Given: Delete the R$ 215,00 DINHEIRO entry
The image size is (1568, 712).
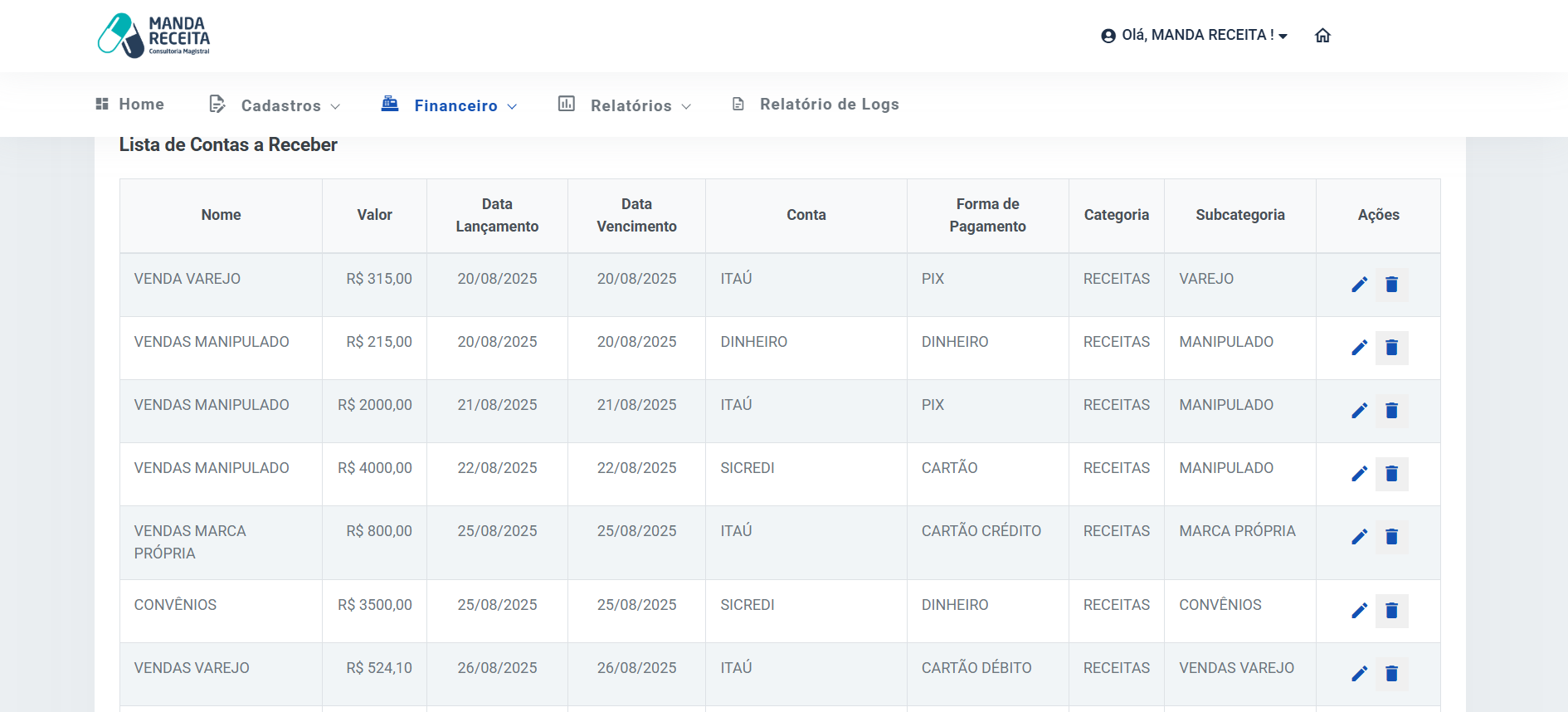Looking at the screenshot, I should tap(1391, 348).
